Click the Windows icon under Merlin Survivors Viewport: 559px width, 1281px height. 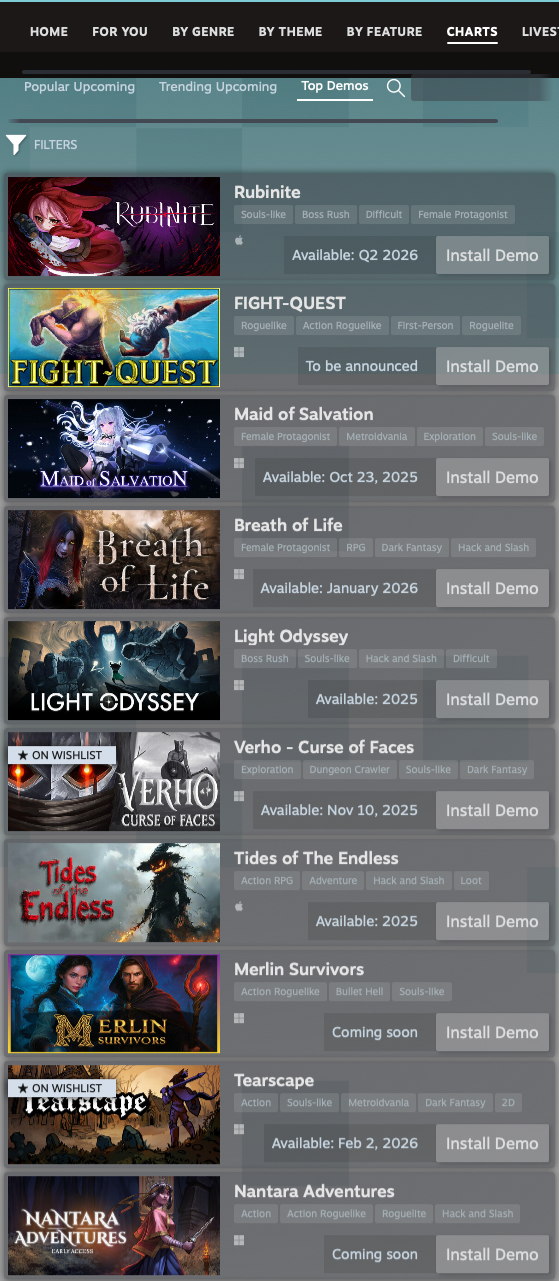(x=239, y=1018)
